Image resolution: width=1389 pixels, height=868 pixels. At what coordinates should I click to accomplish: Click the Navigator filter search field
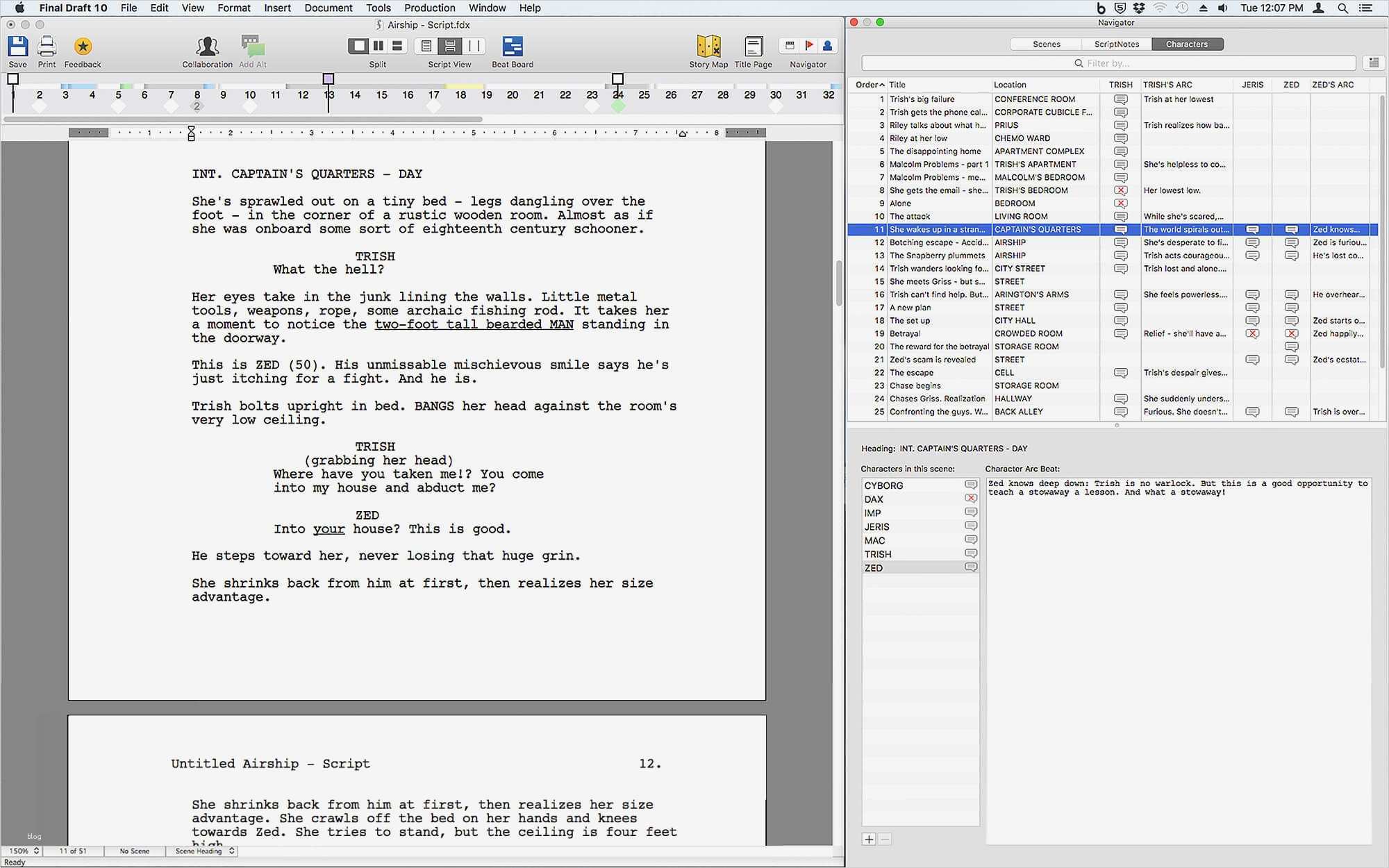[1108, 63]
